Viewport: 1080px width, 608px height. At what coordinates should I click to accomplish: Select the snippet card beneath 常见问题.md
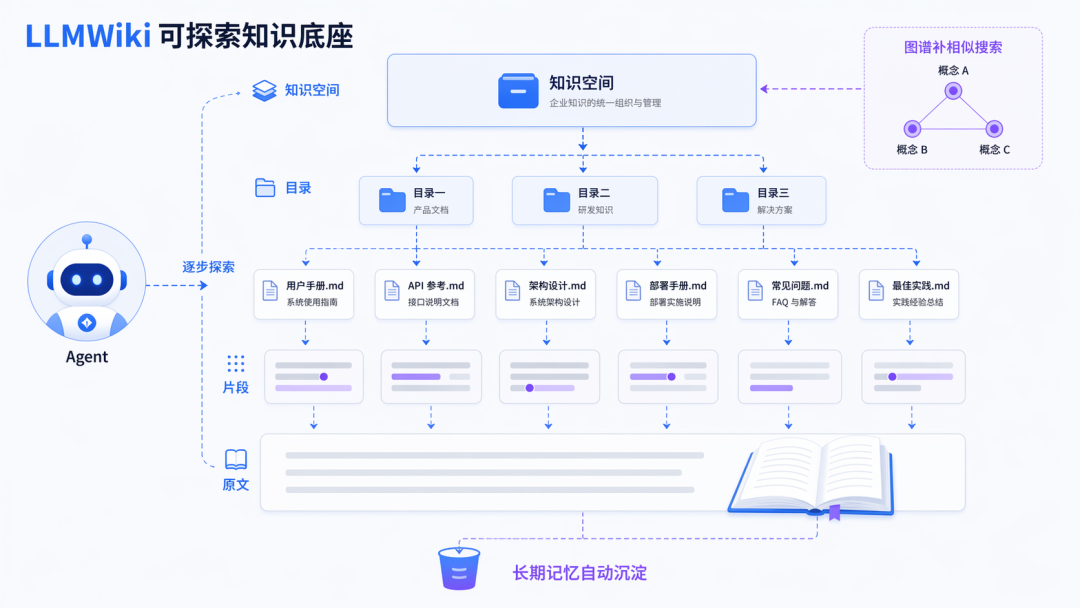[x=789, y=377]
